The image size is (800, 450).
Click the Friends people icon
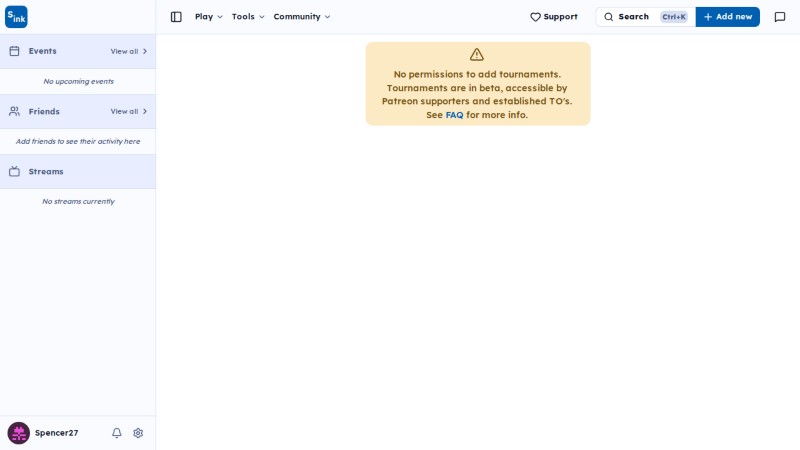[x=14, y=111]
